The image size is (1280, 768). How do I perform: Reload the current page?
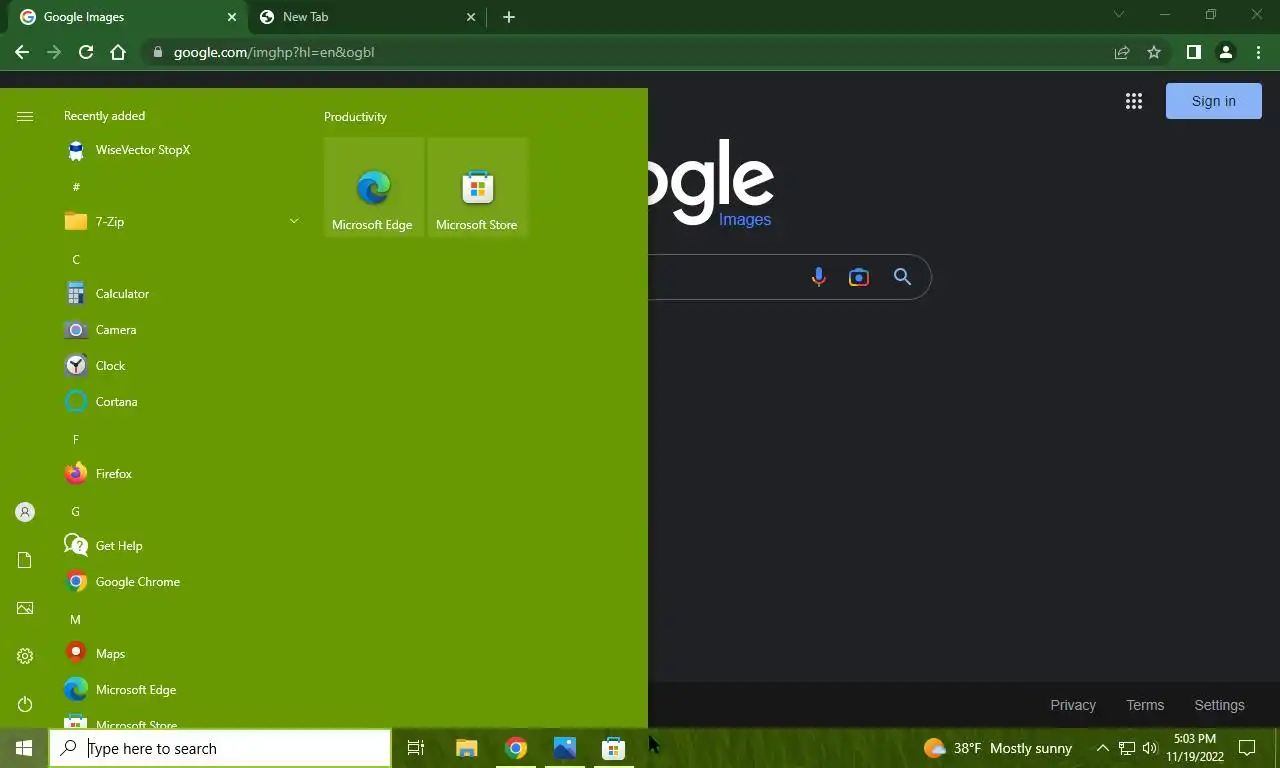coord(86,52)
